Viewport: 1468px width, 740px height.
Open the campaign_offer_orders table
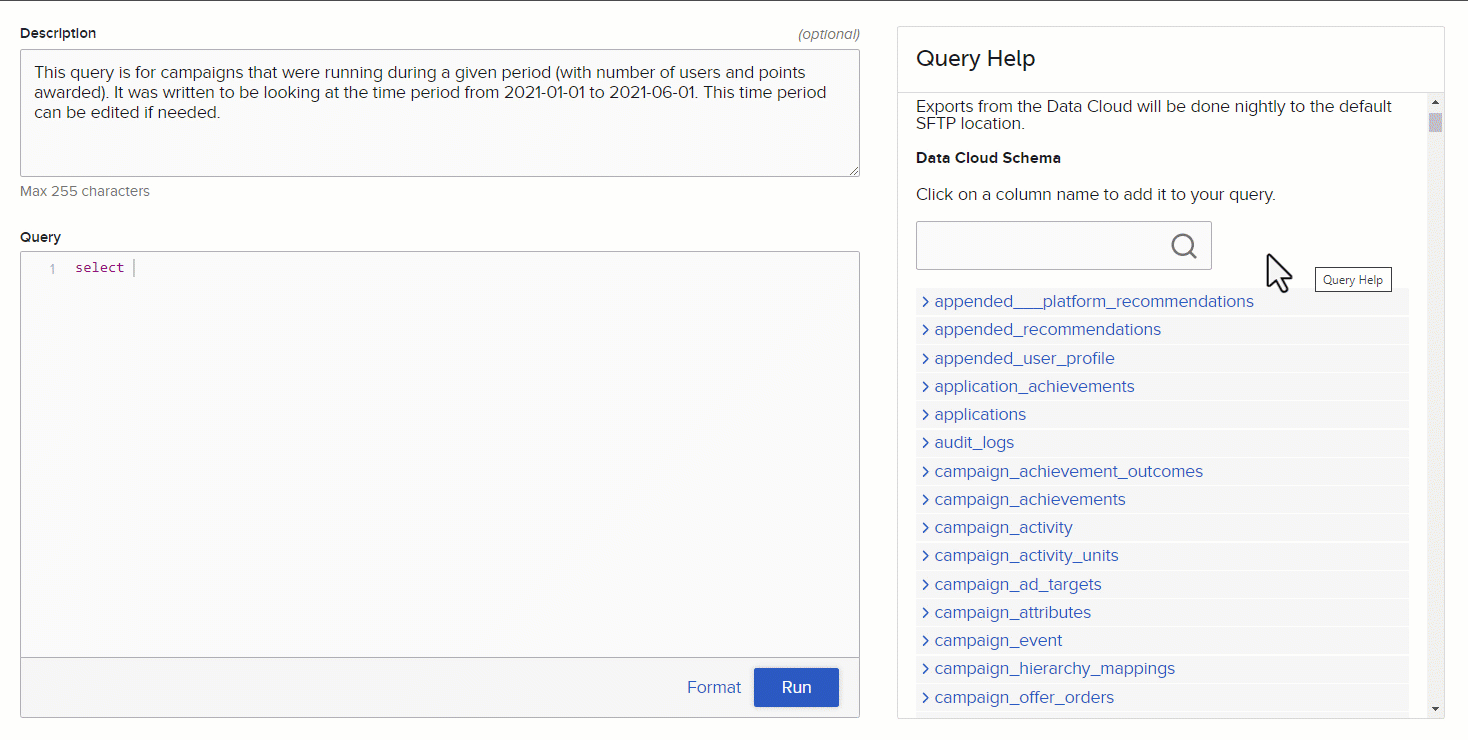tap(1024, 697)
